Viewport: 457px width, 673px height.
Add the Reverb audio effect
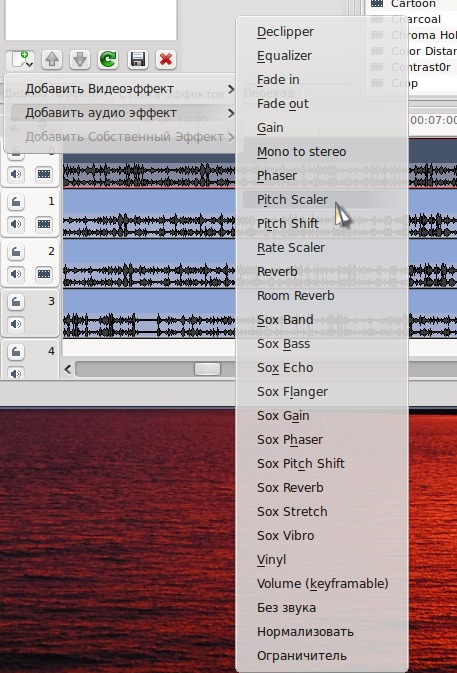point(322,272)
